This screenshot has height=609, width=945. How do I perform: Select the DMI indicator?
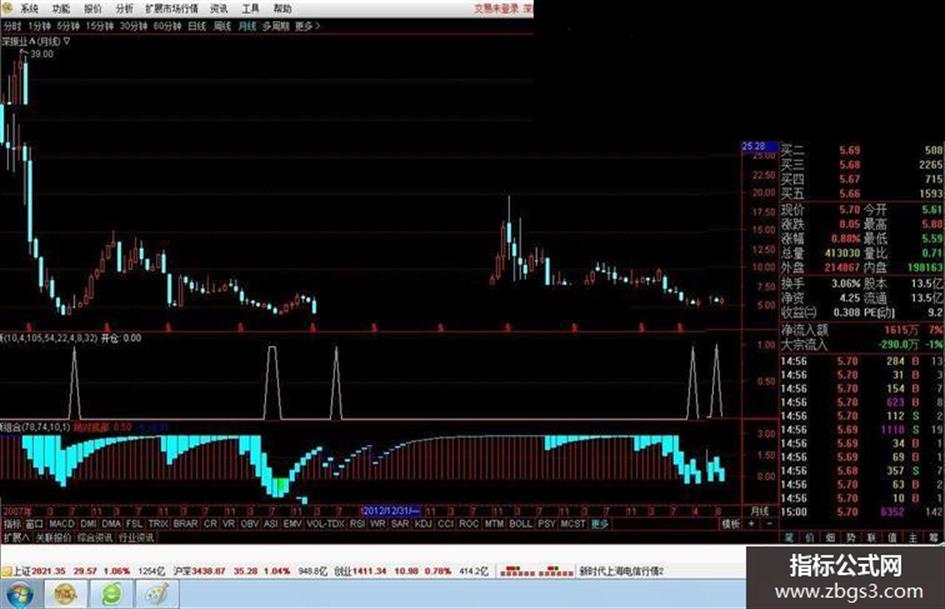[x=89, y=524]
